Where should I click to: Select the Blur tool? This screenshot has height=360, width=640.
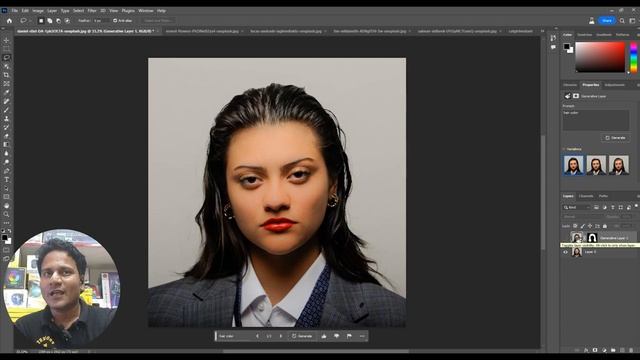coord(6,153)
